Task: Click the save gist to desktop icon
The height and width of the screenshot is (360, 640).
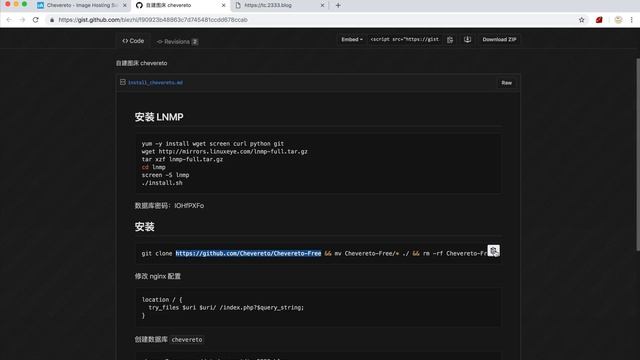Action: pos(467,40)
